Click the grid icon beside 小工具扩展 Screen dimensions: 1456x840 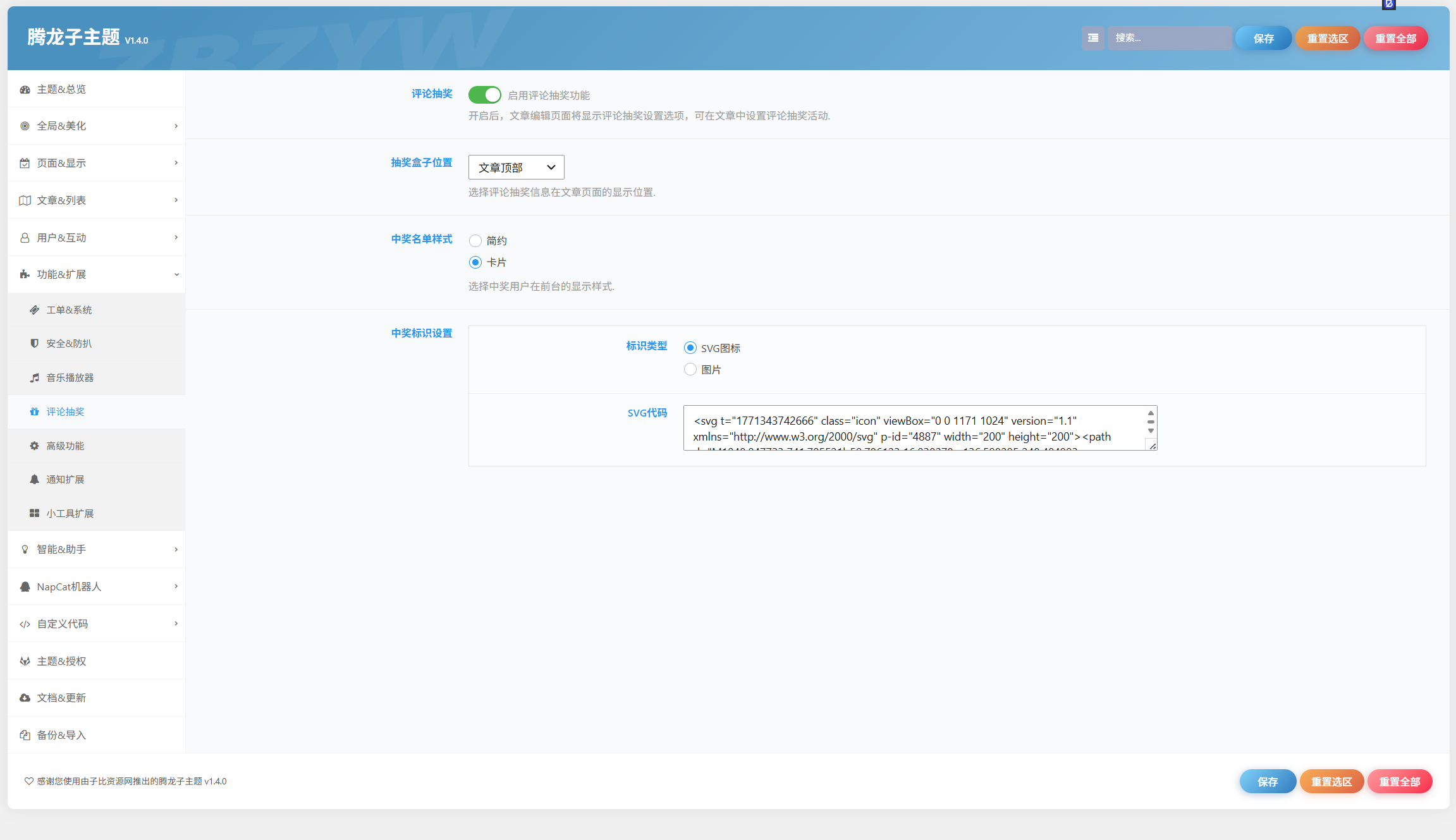point(34,513)
